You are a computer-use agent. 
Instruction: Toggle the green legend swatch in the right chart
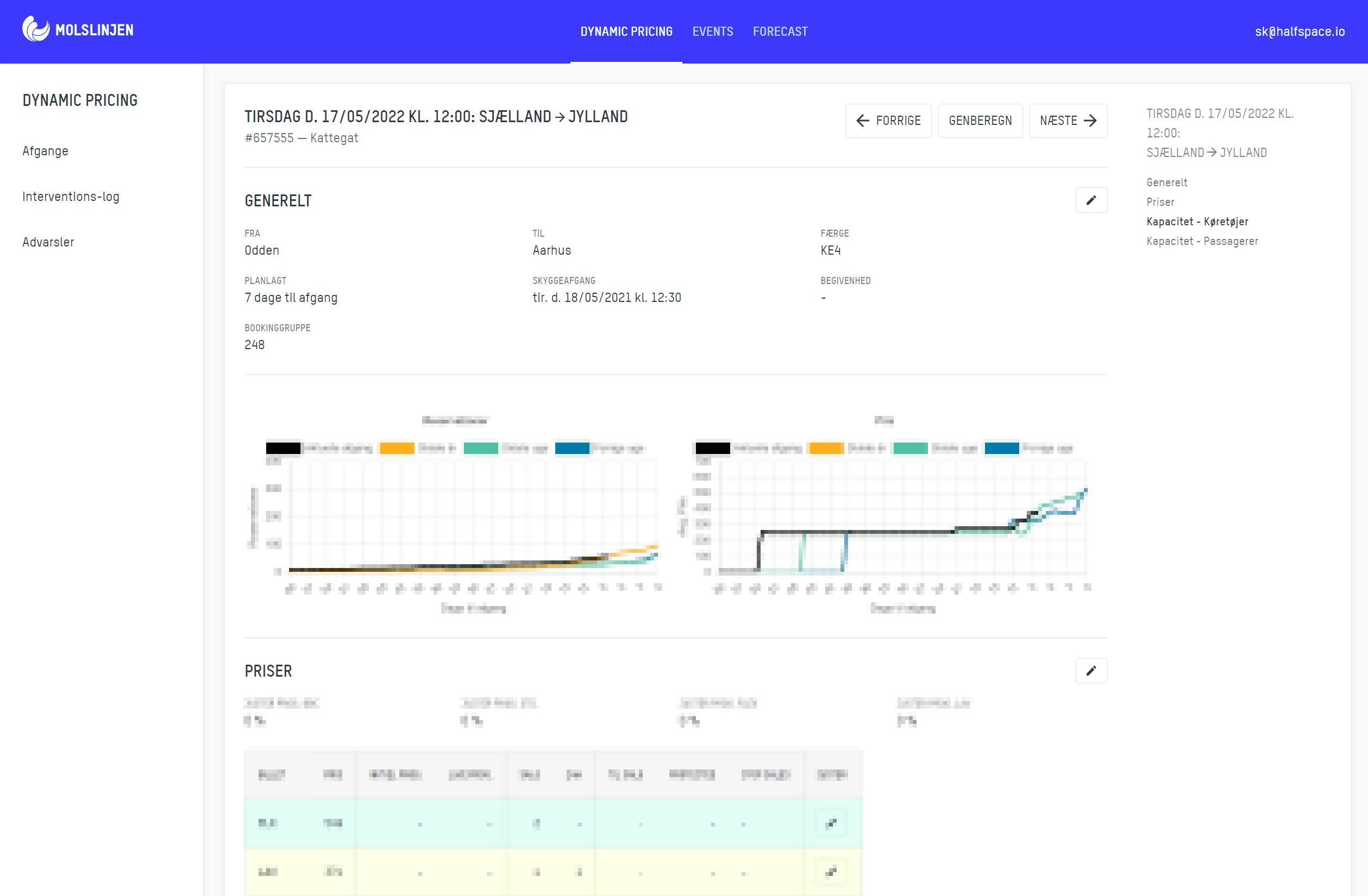911,448
